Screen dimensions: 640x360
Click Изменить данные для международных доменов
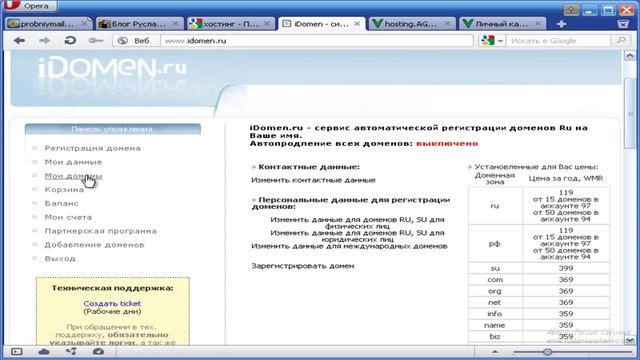(349, 246)
